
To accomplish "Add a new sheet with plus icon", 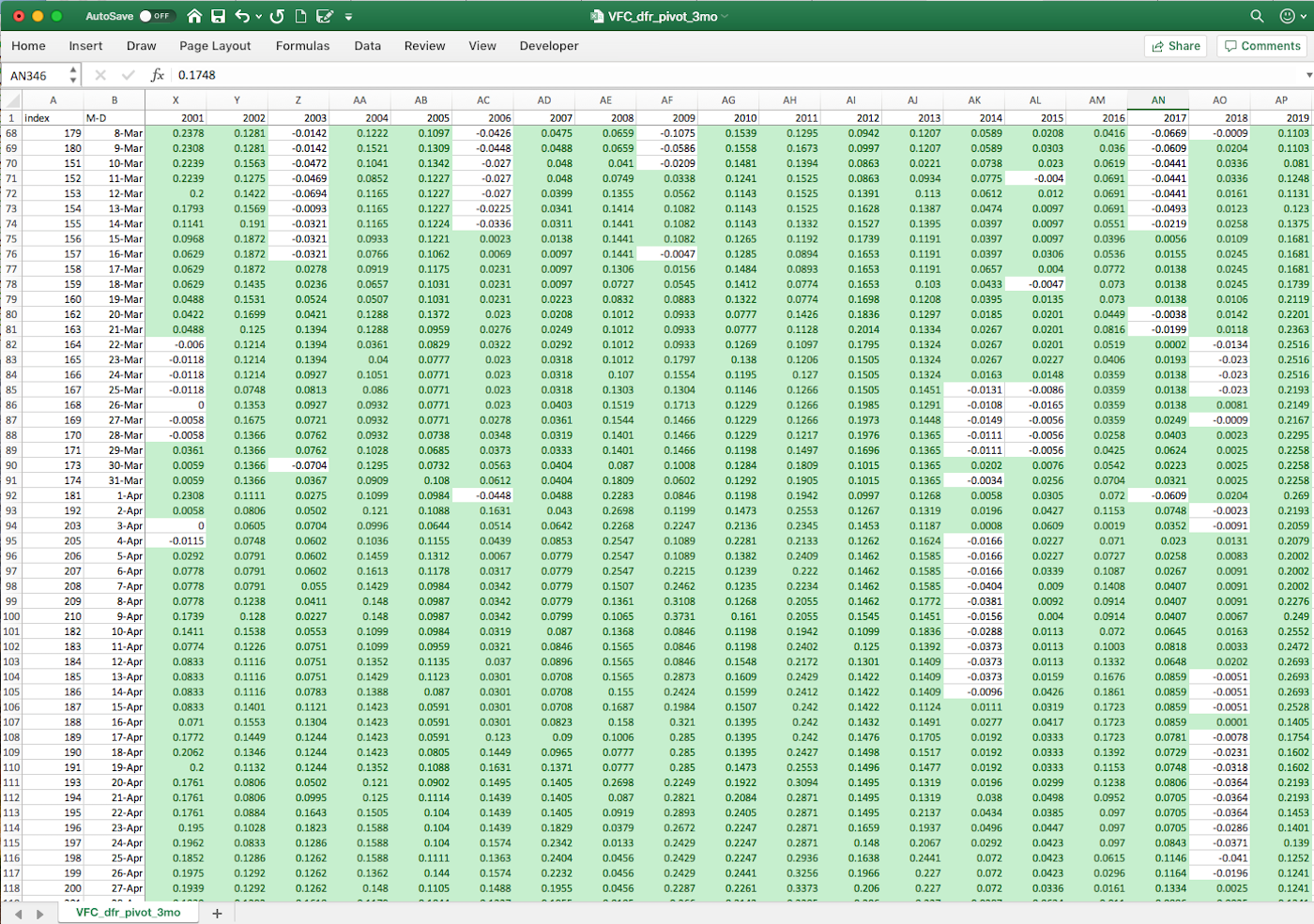I will pos(217,913).
